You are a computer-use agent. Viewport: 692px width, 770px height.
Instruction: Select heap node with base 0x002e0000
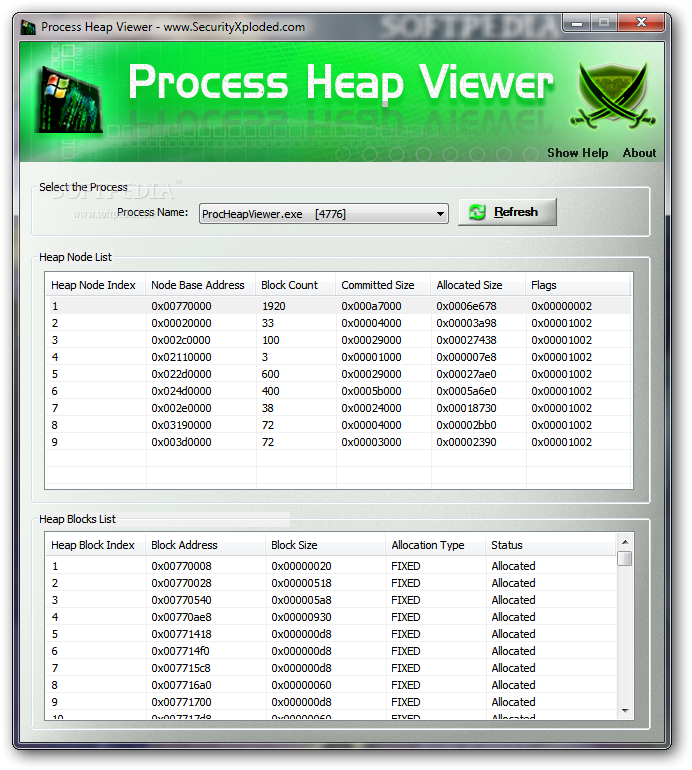pos(338,408)
